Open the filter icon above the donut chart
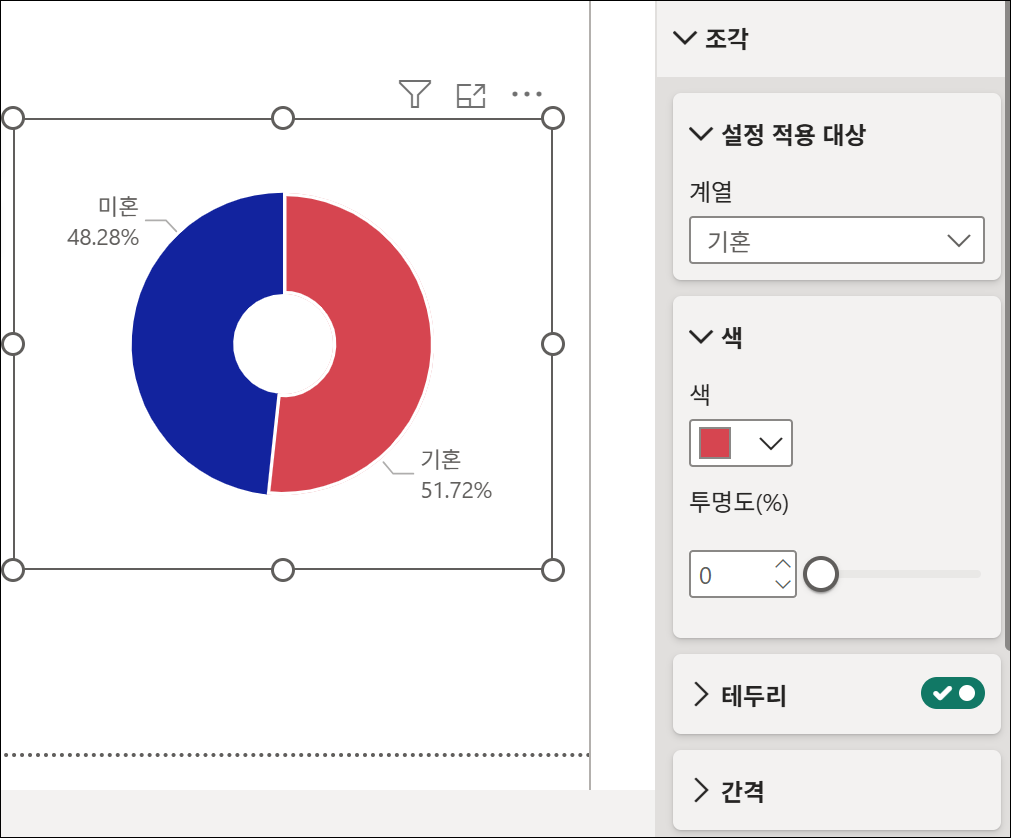The image size is (1011, 838). click(415, 94)
